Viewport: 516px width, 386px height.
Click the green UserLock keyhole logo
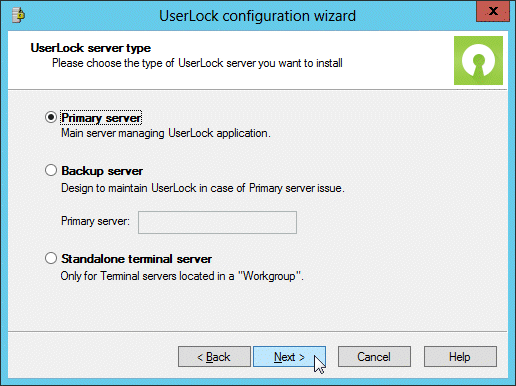pos(478,60)
